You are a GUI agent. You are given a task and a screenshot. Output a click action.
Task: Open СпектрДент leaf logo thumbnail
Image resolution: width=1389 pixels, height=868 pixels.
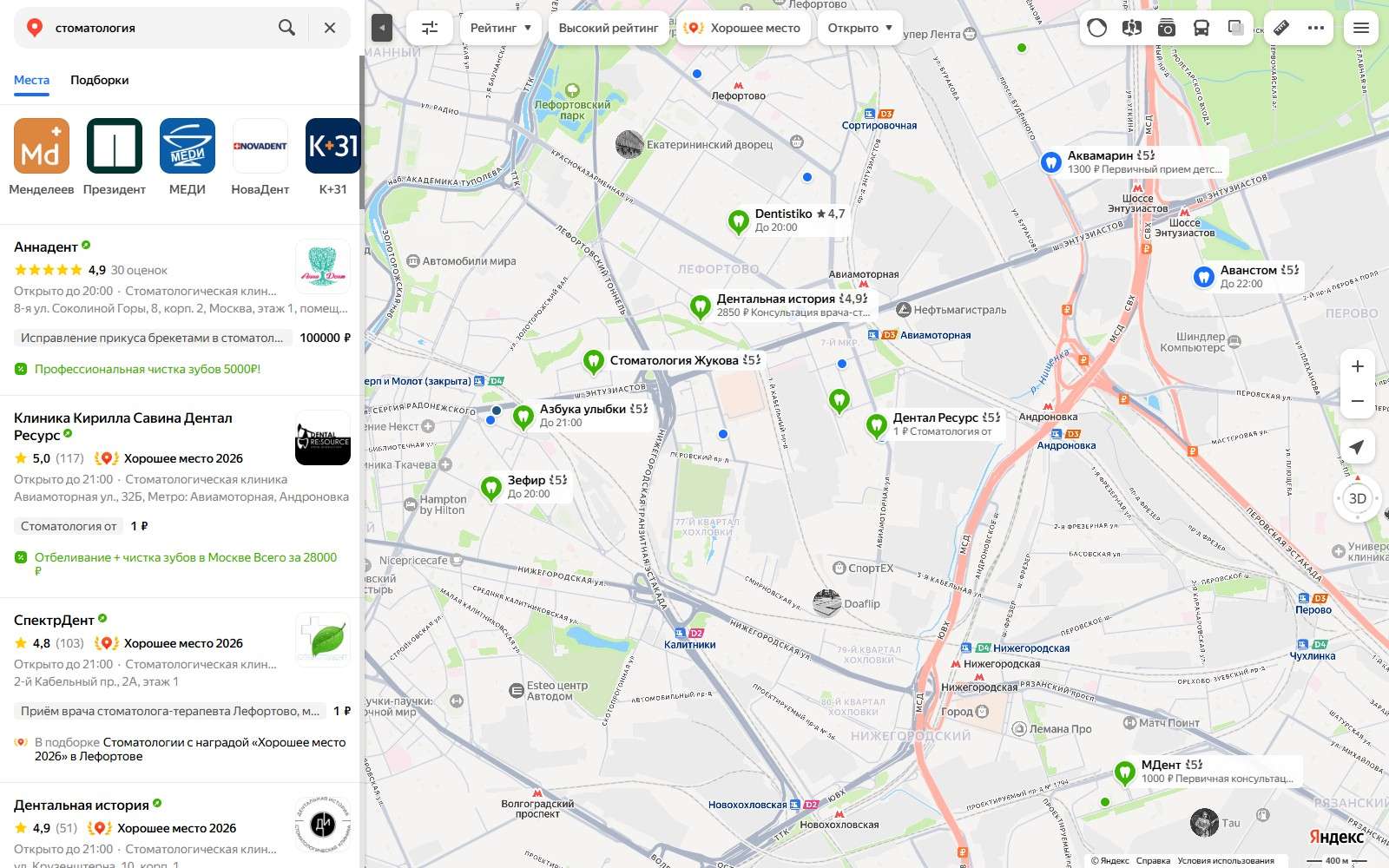323,640
